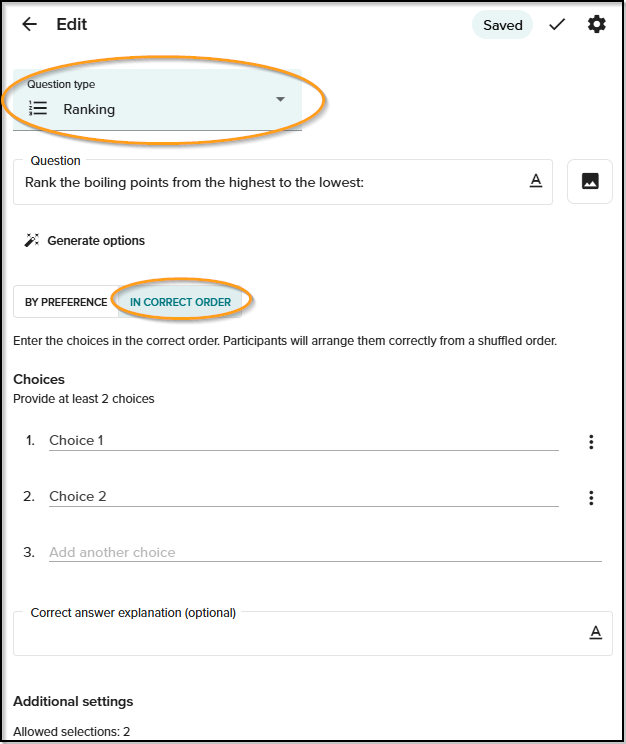Switch to BY PREFERENCE ranking mode
The height and width of the screenshot is (744, 626).
66,302
